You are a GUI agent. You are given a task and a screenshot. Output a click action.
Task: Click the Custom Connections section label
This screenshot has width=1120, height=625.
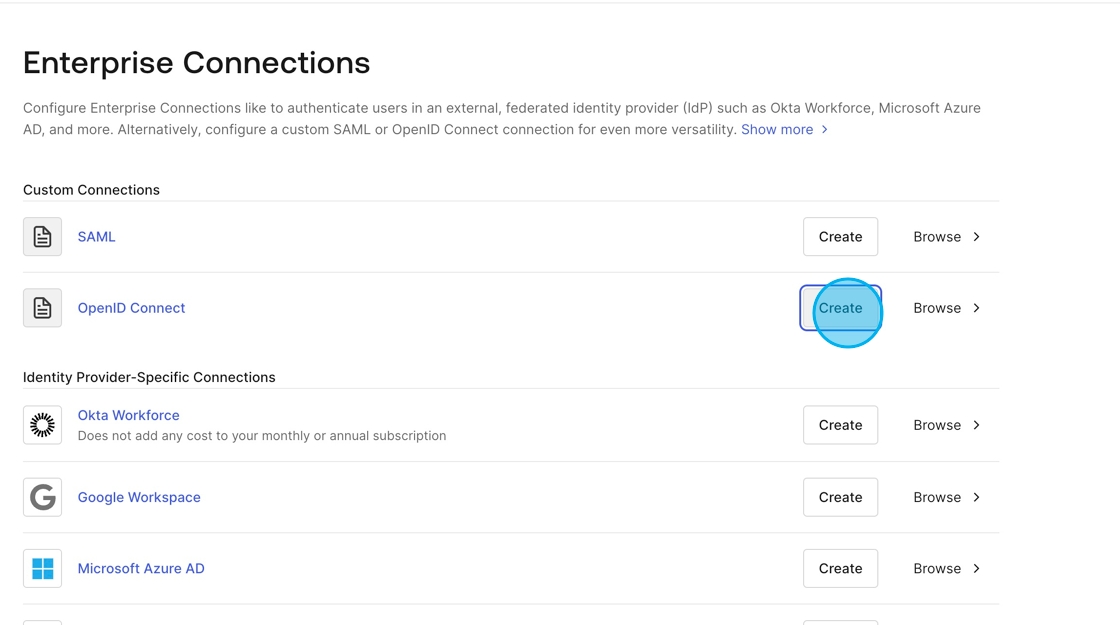[91, 190]
